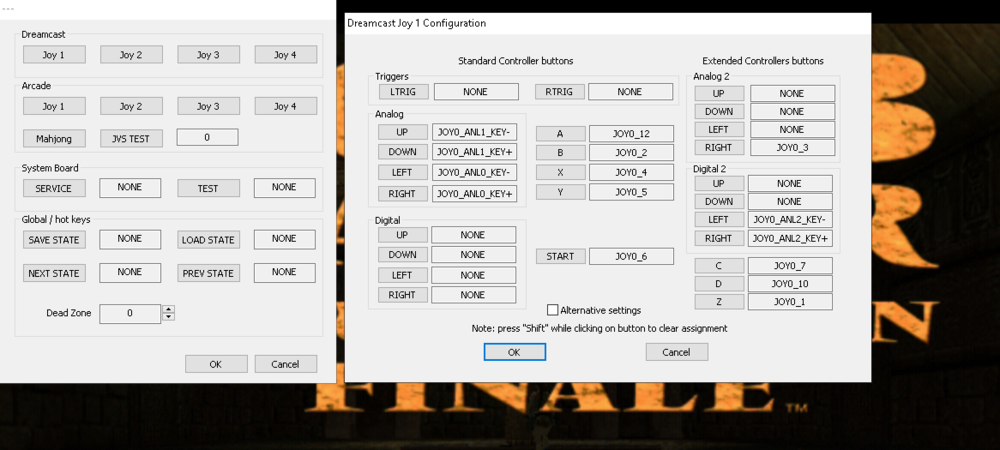Assign Analog RIGHT direction

pos(402,194)
